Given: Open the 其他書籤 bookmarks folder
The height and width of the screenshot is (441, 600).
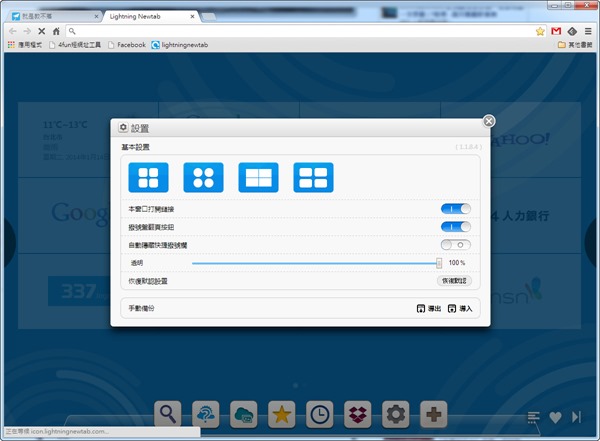Looking at the screenshot, I should (575, 45).
